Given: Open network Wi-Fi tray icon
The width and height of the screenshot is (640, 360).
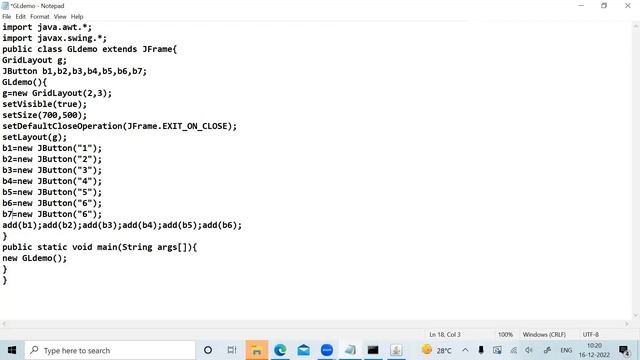Looking at the screenshot, I should (513, 350).
